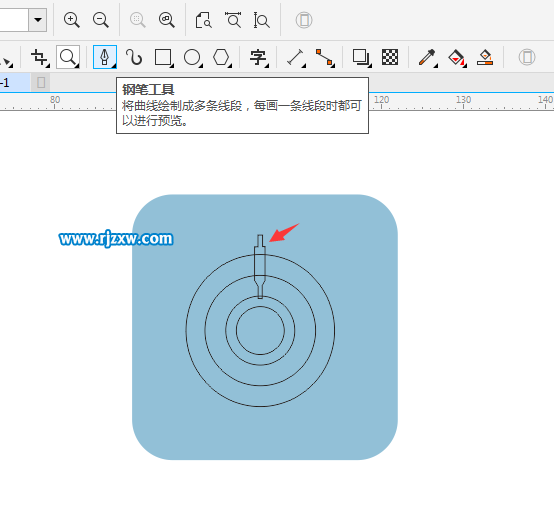The width and height of the screenshot is (554, 518).
Task: Select the Zoom tool in toolbox
Action: pos(68,57)
